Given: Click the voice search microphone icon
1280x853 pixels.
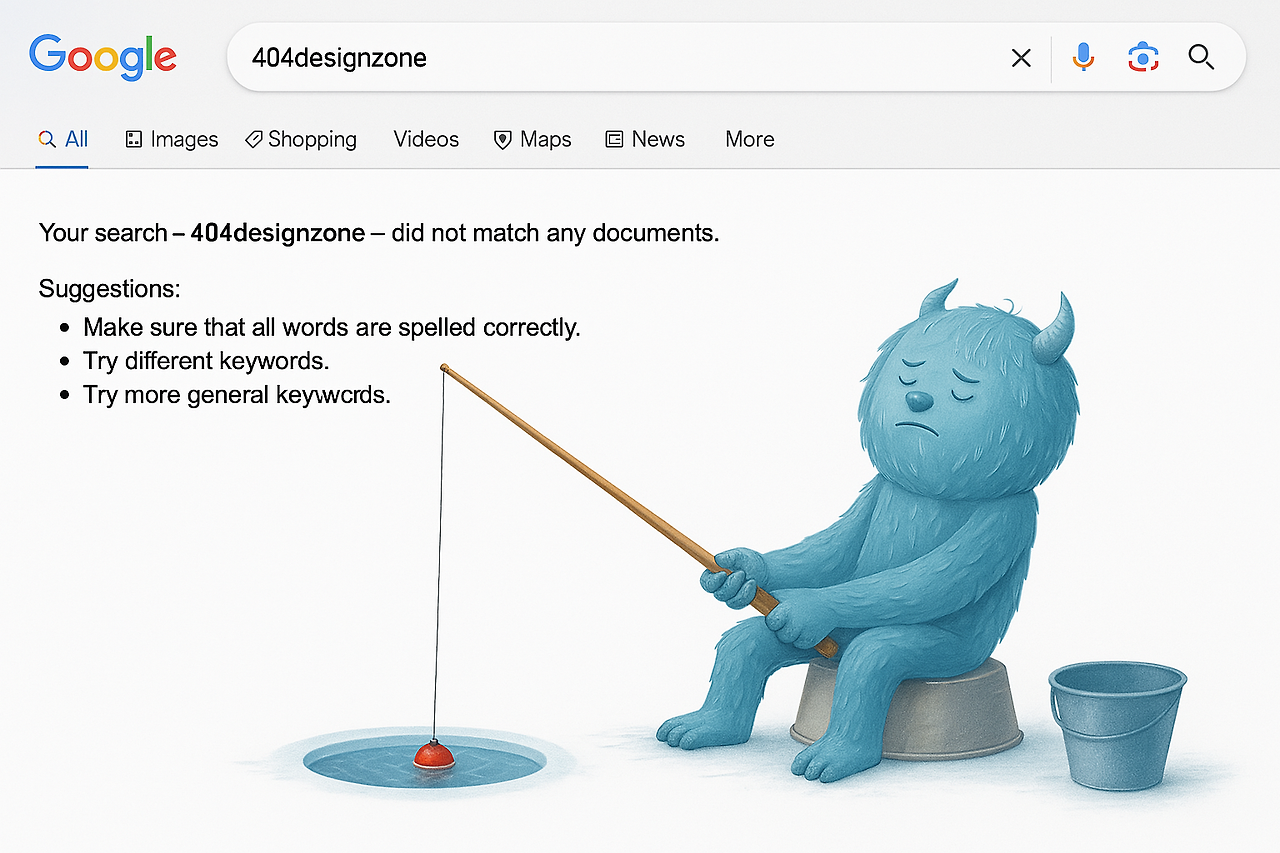Looking at the screenshot, I should tap(1083, 57).
